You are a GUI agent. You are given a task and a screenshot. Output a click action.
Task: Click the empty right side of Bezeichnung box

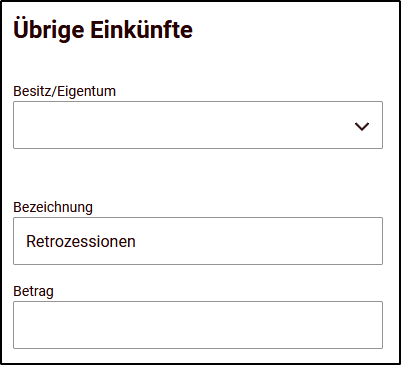300,241
